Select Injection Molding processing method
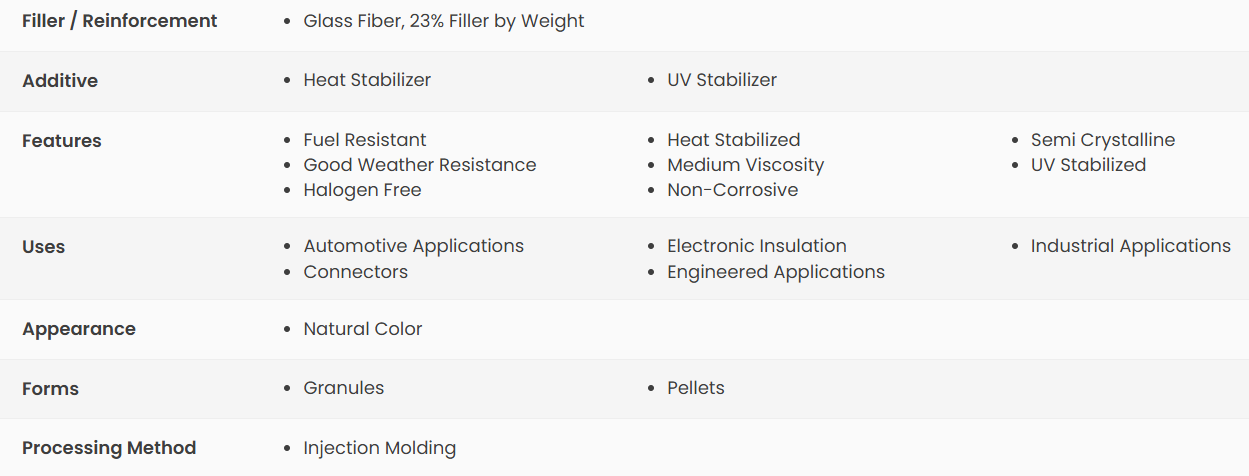The width and height of the screenshot is (1249, 476). (380, 448)
